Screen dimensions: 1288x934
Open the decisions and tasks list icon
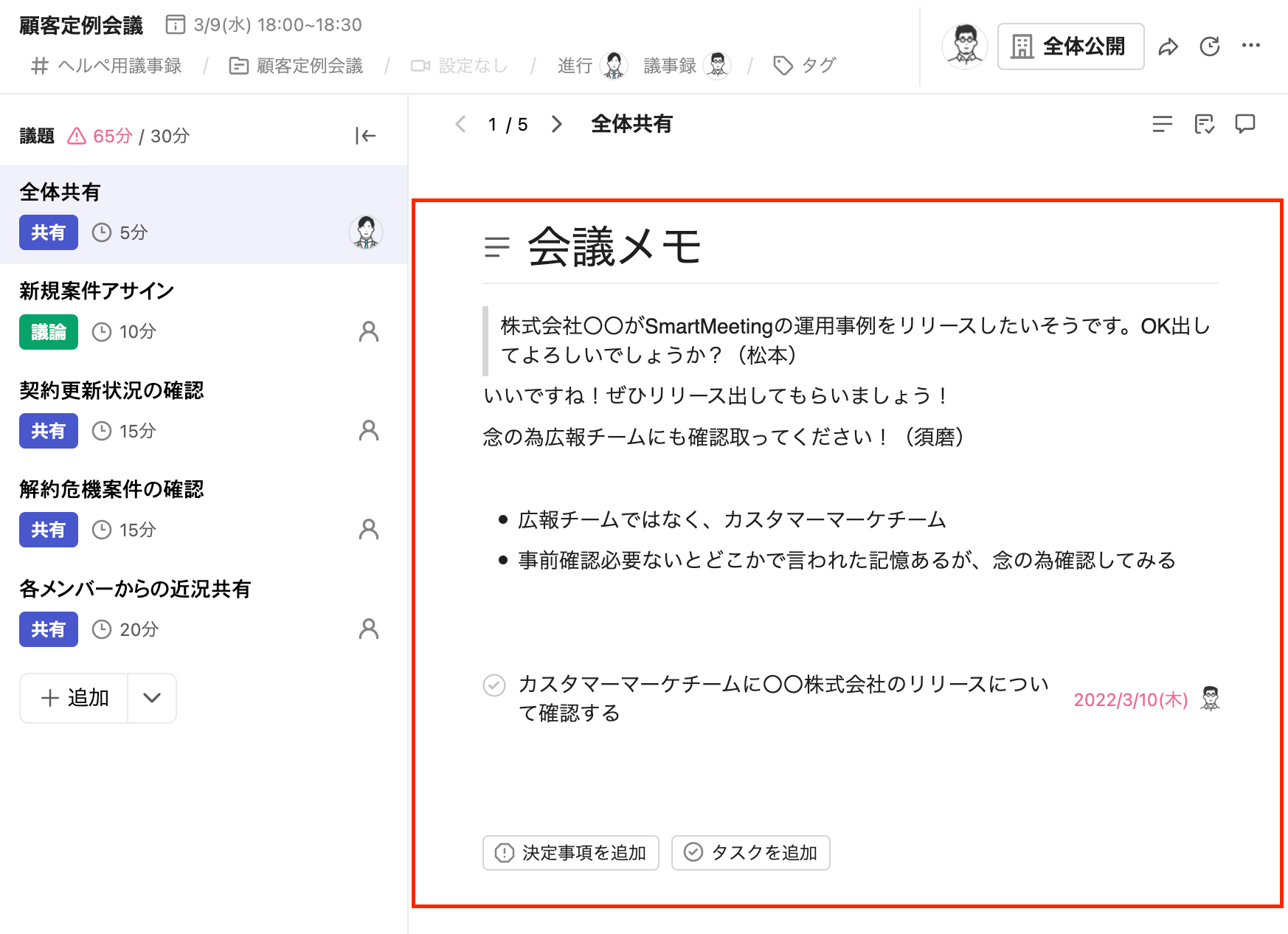pyautogui.click(x=1204, y=124)
